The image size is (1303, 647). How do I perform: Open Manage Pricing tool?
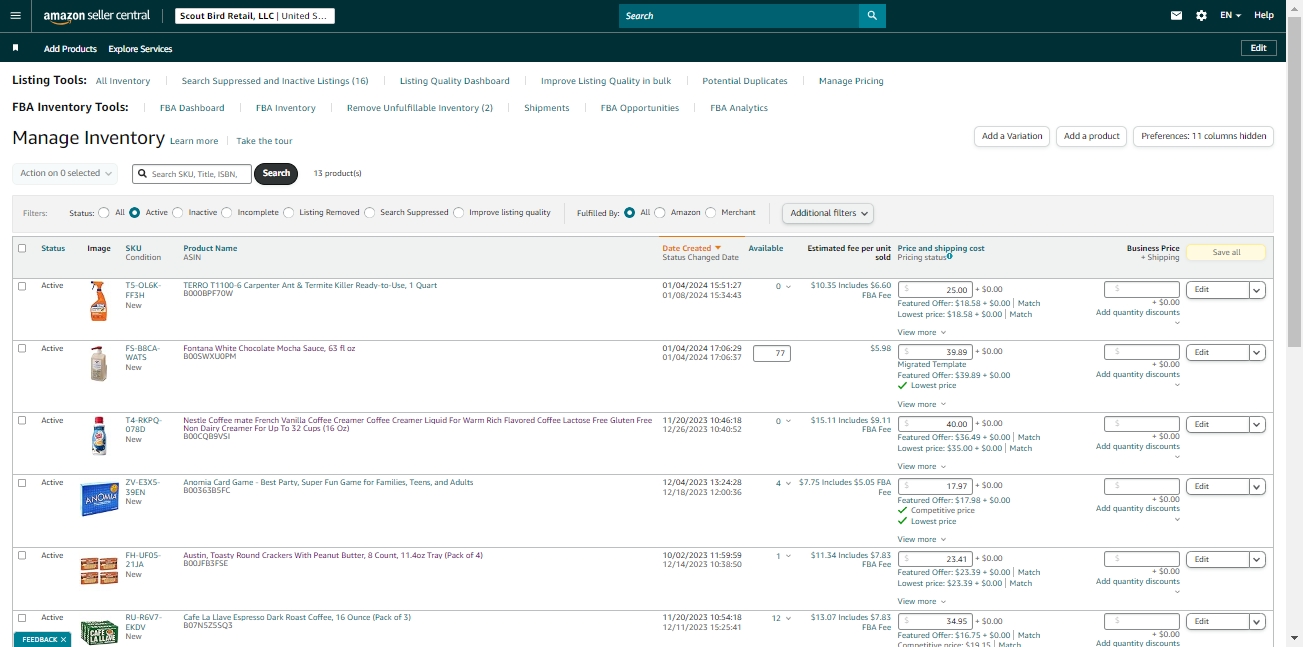point(851,81)
